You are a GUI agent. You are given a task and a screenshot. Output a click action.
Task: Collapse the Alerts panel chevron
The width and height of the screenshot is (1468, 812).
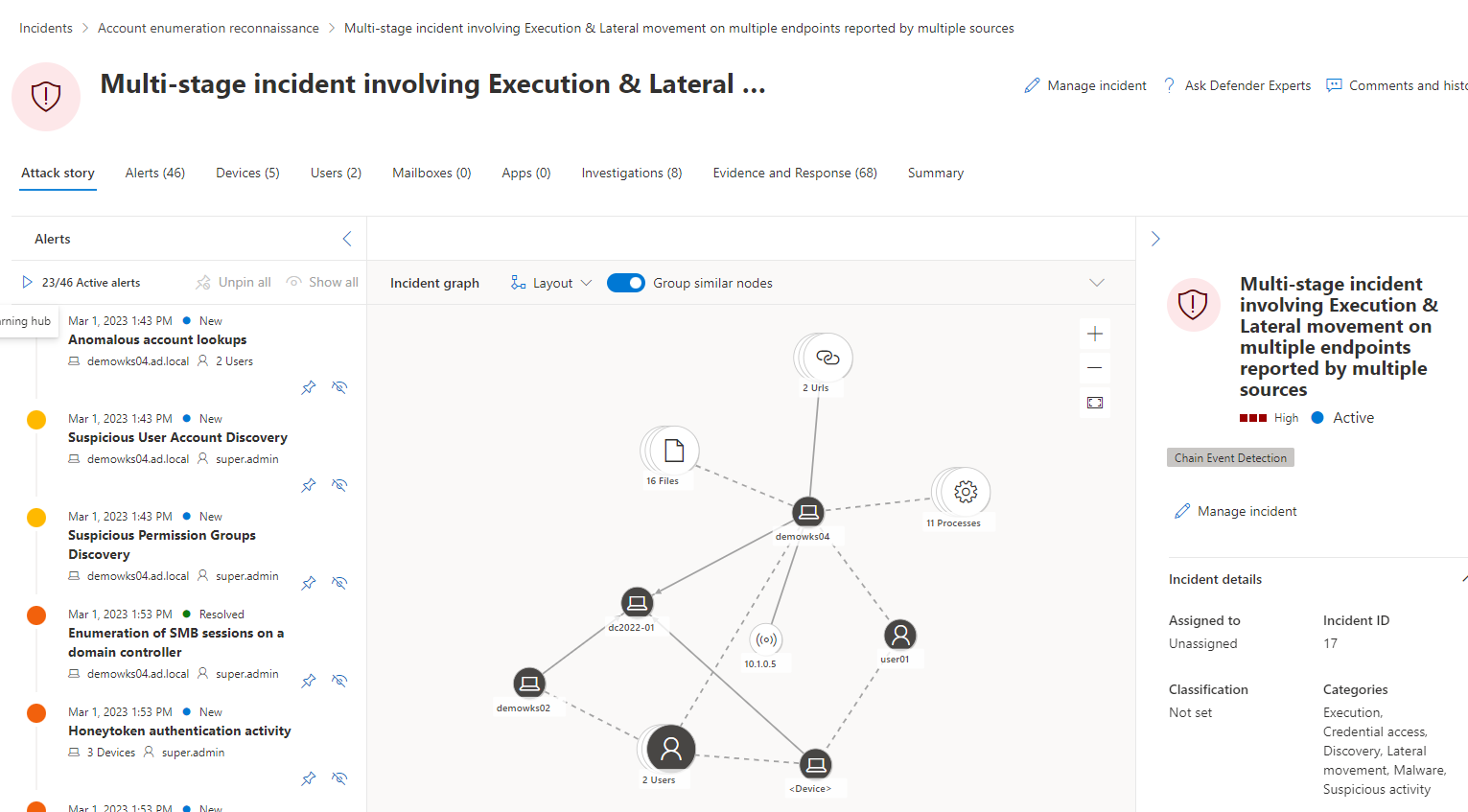[x=347, y=239]
